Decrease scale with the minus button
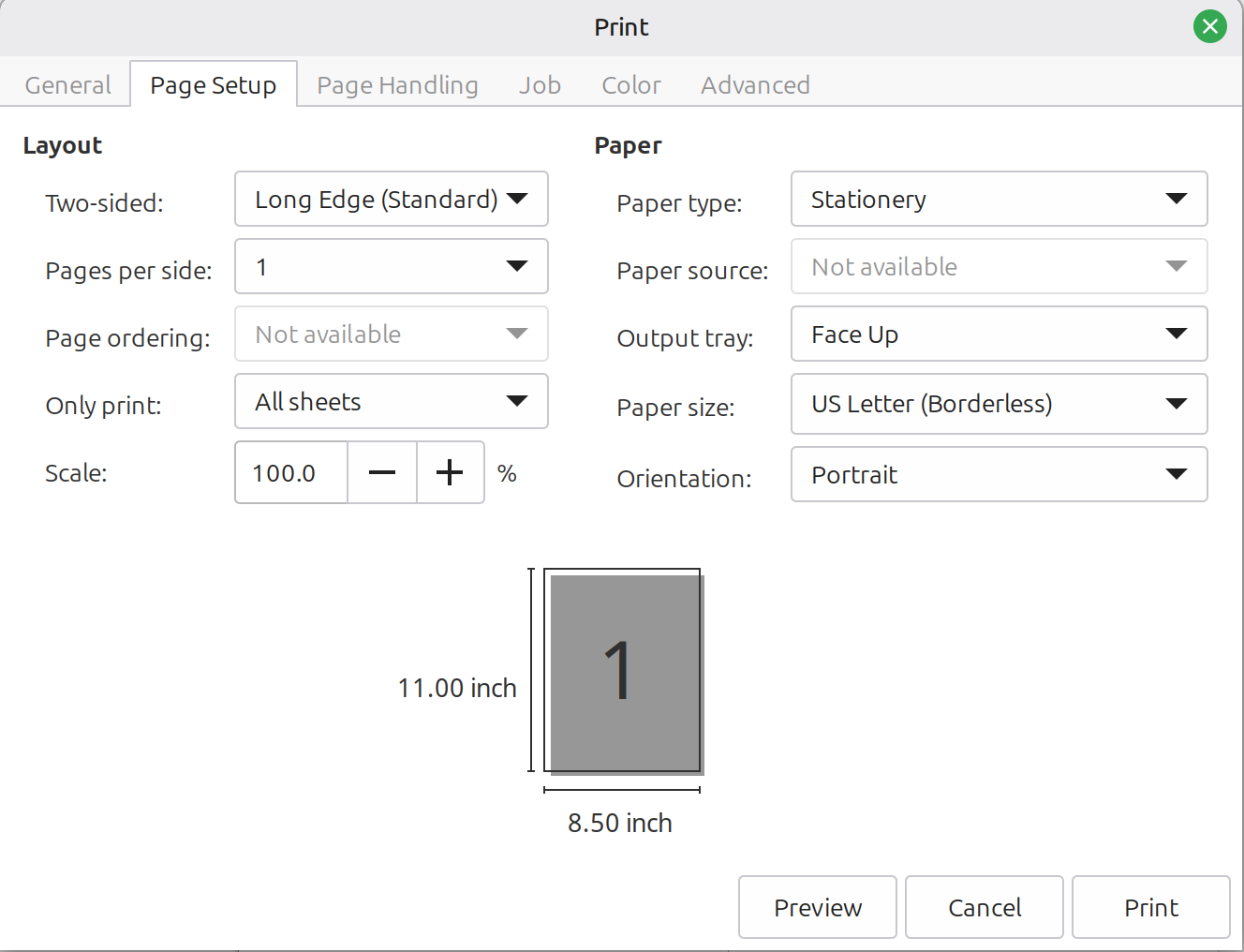This screenshot has width=1244, height=952. [x=382, y=472]
